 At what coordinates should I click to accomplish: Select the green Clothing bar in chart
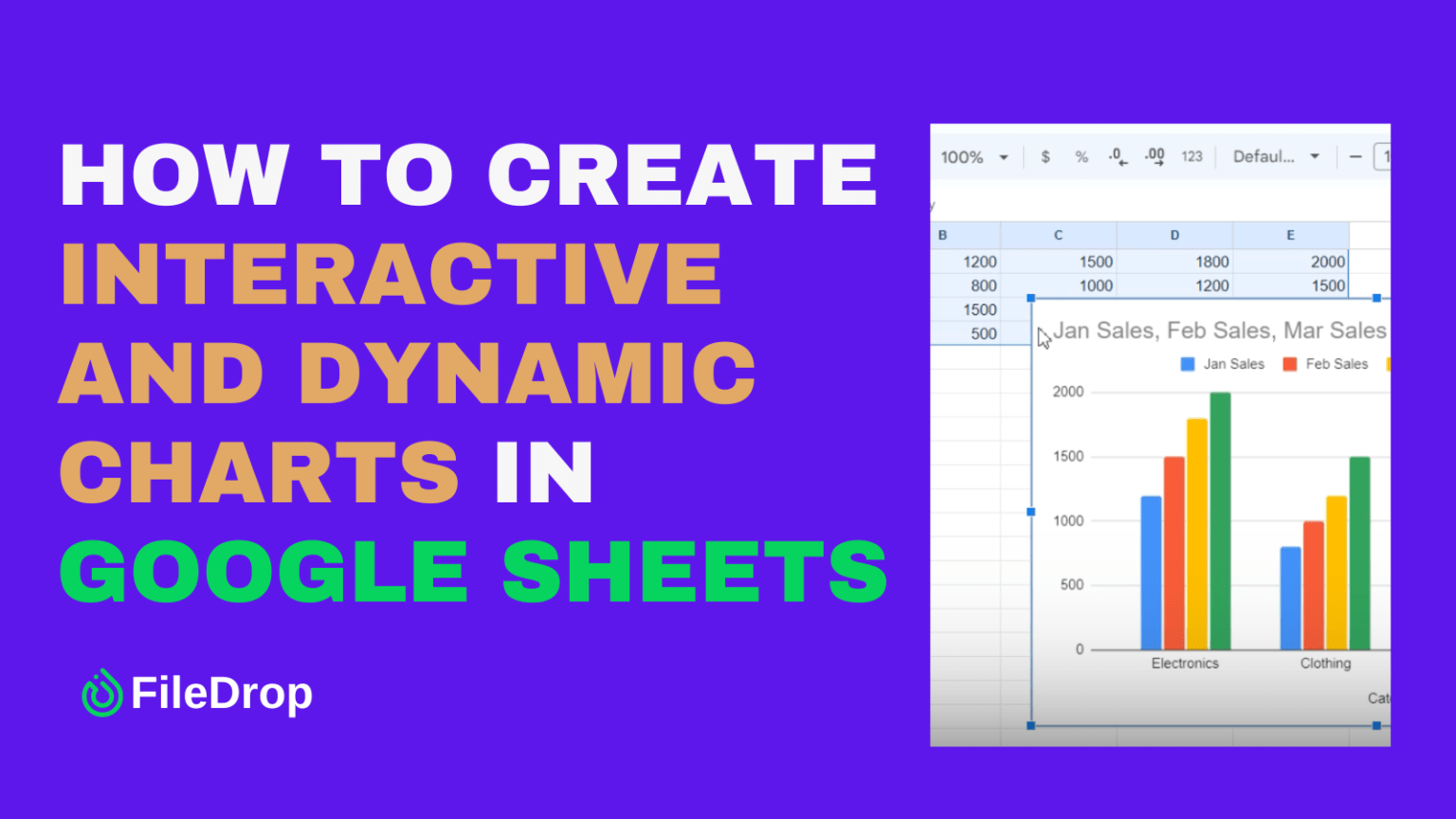click(x=1359, y=554)
